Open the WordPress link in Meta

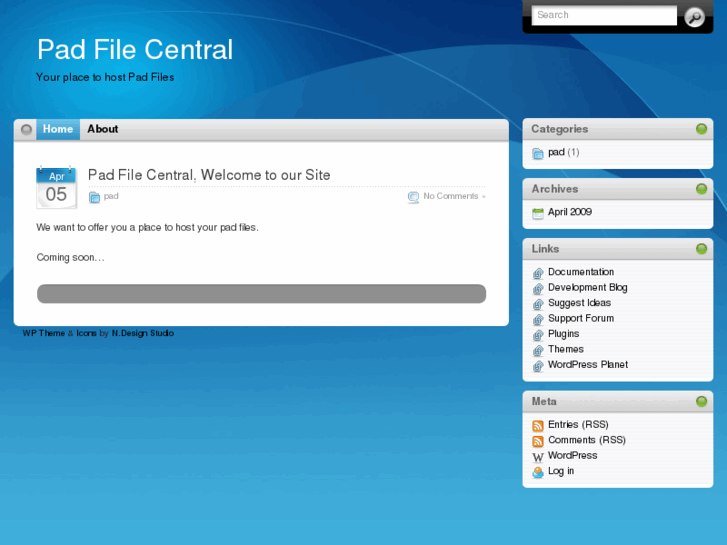coord(573,455)
